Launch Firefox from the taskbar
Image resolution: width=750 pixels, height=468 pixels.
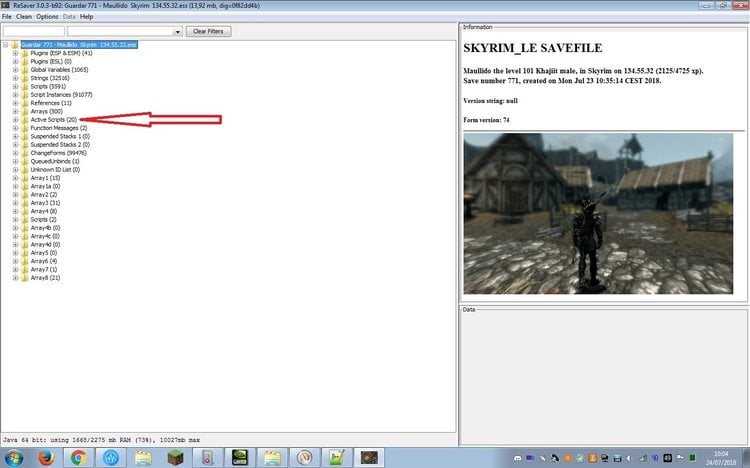tap(46, 458)
